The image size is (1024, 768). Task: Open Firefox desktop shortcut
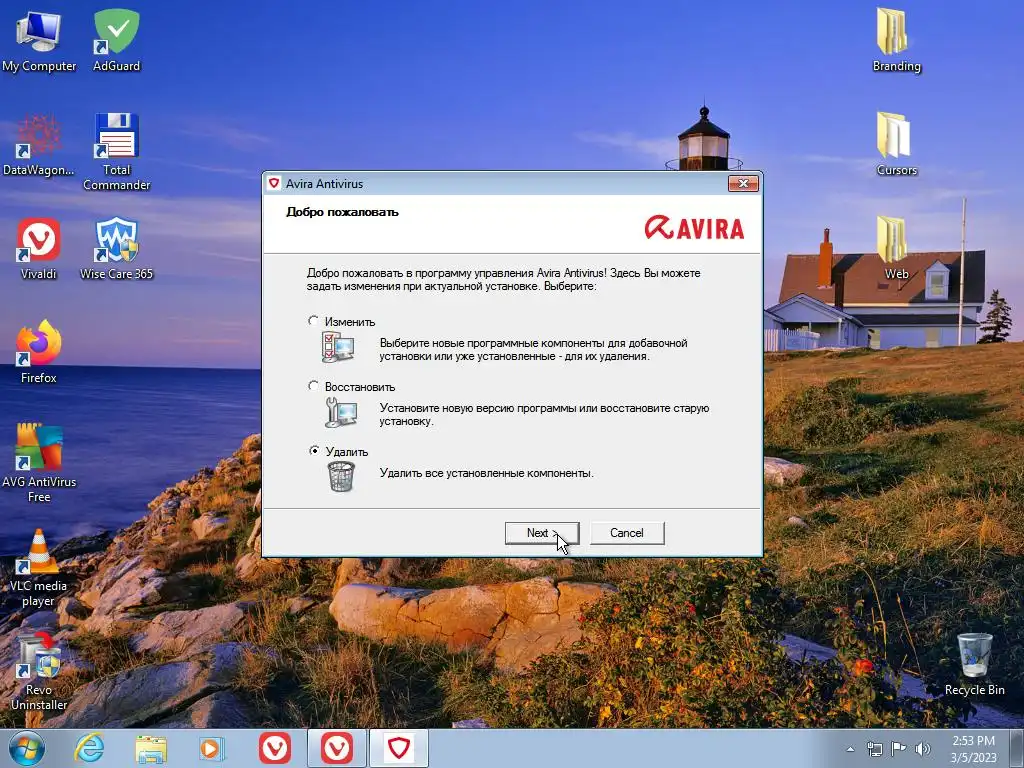click(x=39, y=353)
